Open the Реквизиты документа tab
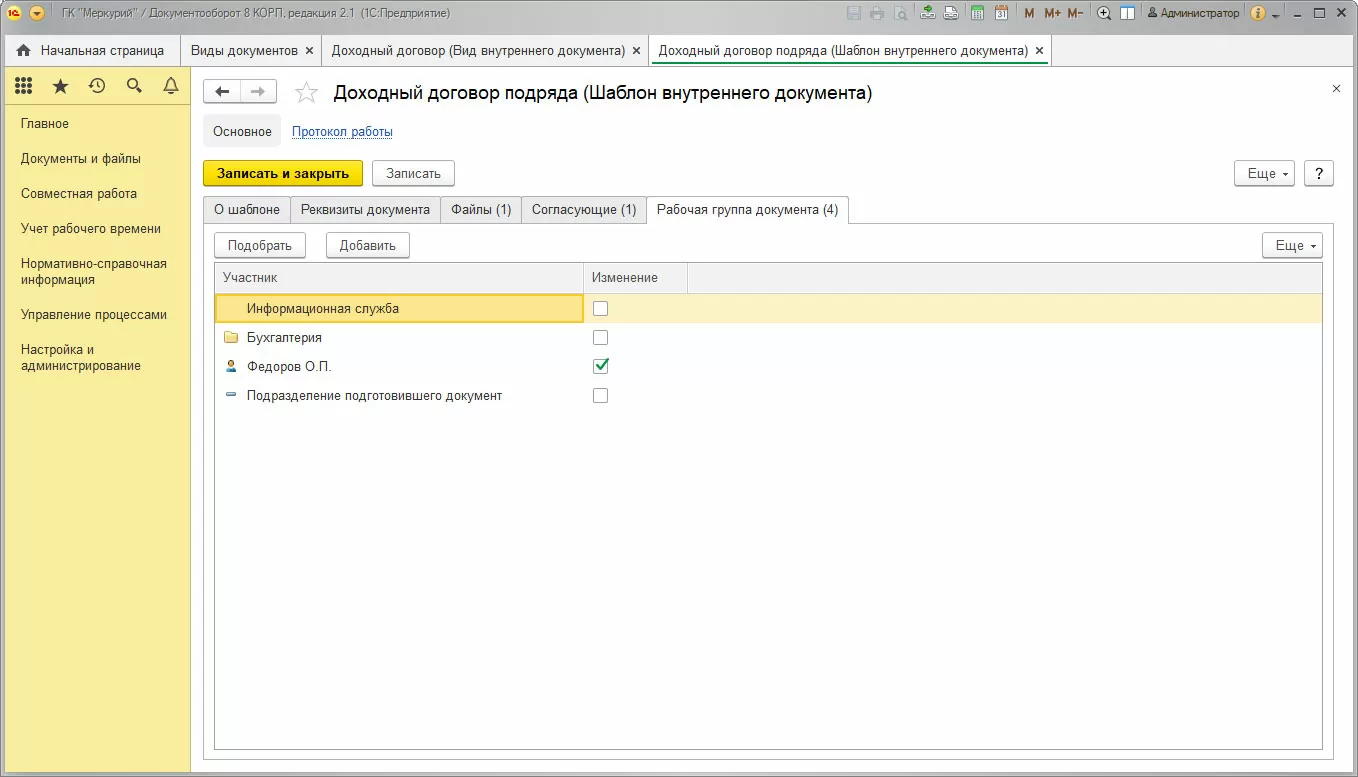The image size is (1358, 777). point(365,210)
